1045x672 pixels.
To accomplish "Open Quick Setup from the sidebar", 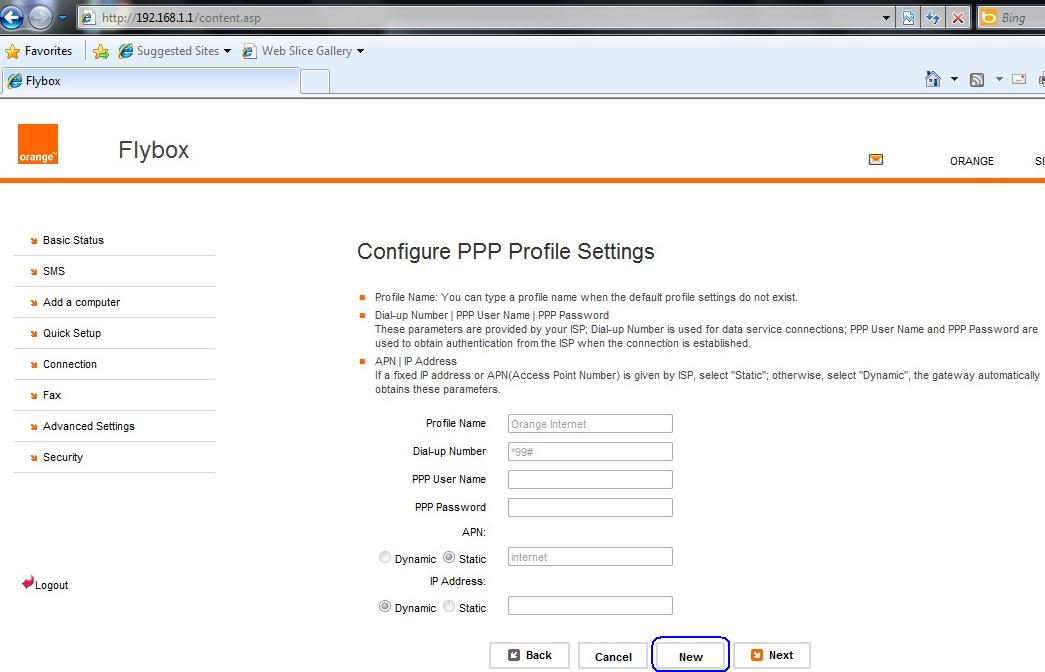I will tap(72, 333).
